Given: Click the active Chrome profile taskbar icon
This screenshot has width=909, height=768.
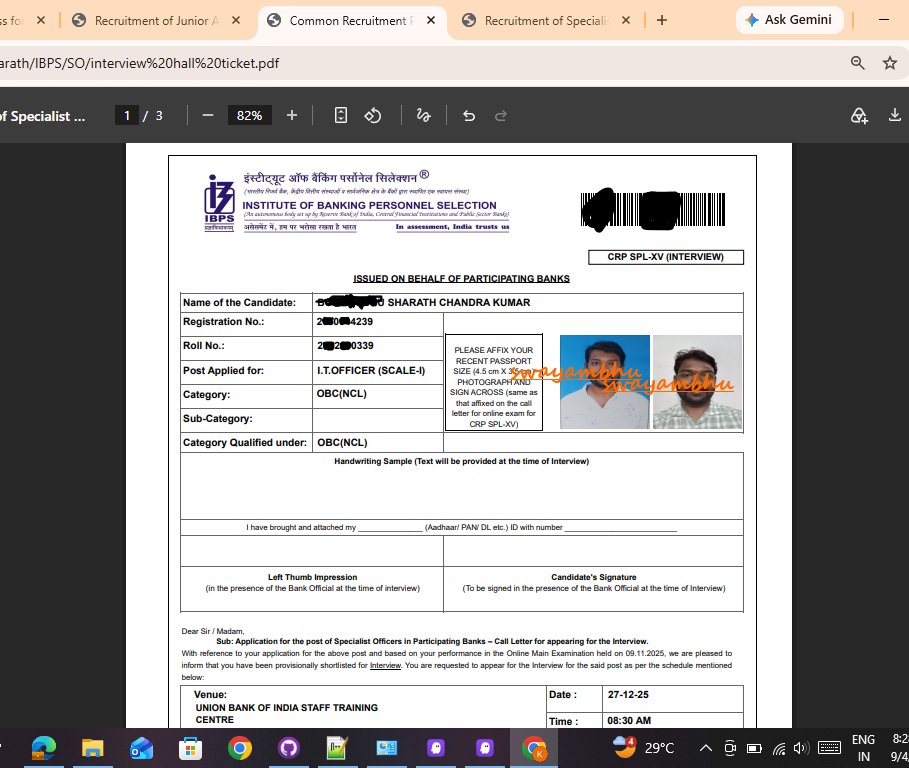Looking at the screenshot, I should (534, 748).
